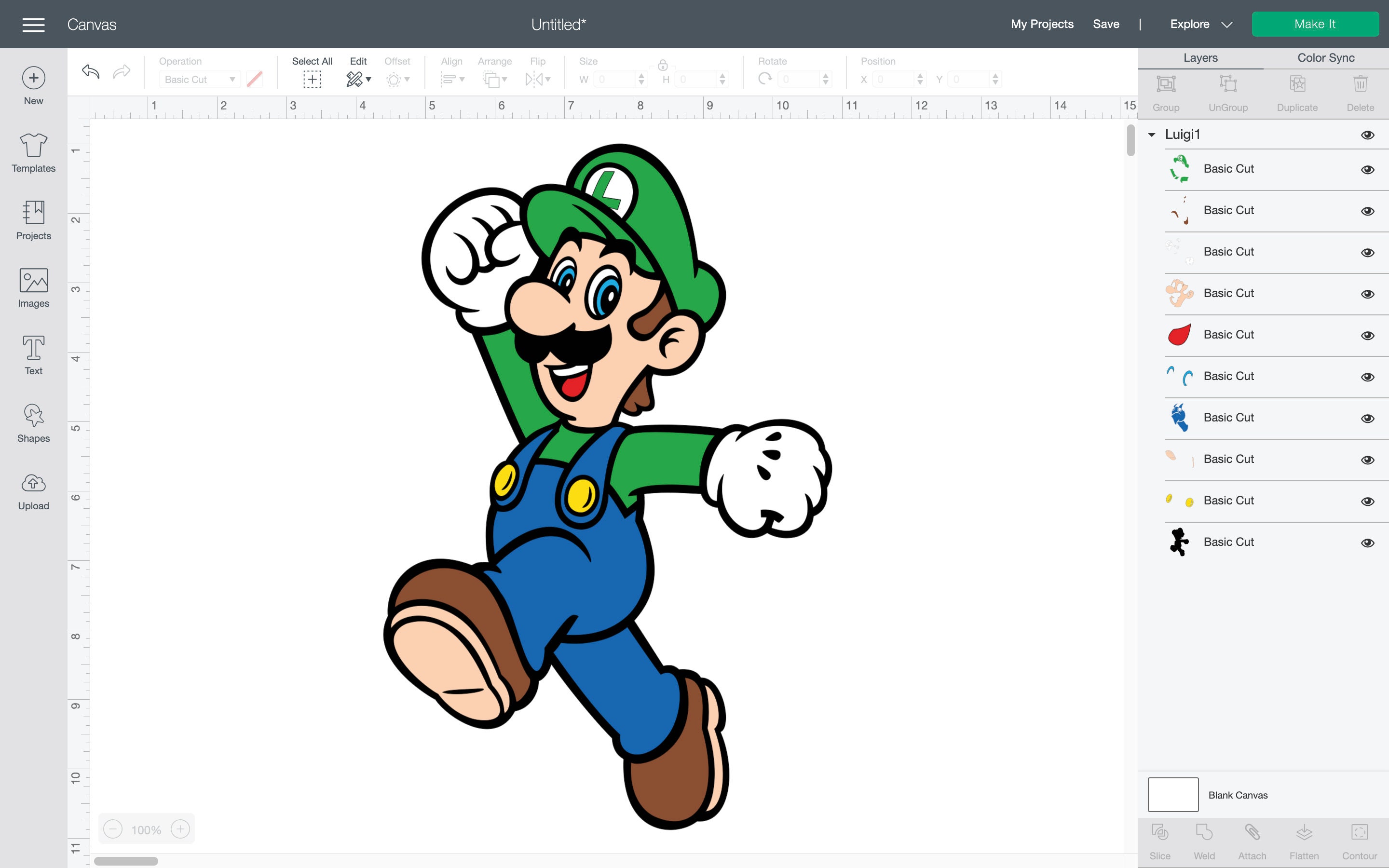Viewport: 1389px width, 868px height.
Task: Click the Weld tool
Action: (x=1204, y=832)
